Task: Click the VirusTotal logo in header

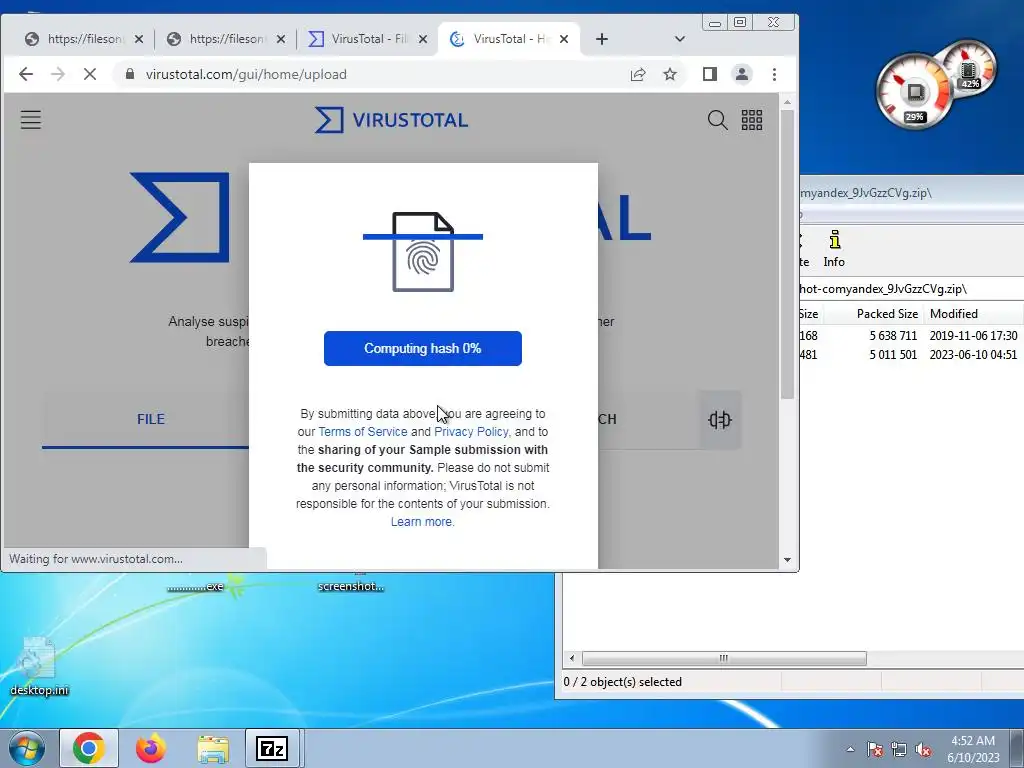Action: click(391, 120)
